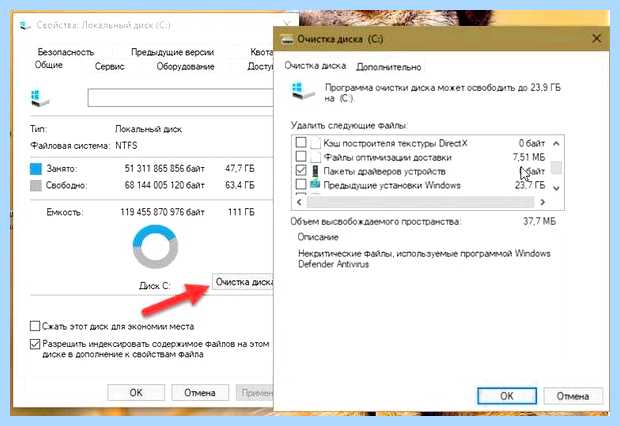The image size is (620, 426).
Task: Open the 'Безопасность' tab in Properties window
Action: [66, 52]
